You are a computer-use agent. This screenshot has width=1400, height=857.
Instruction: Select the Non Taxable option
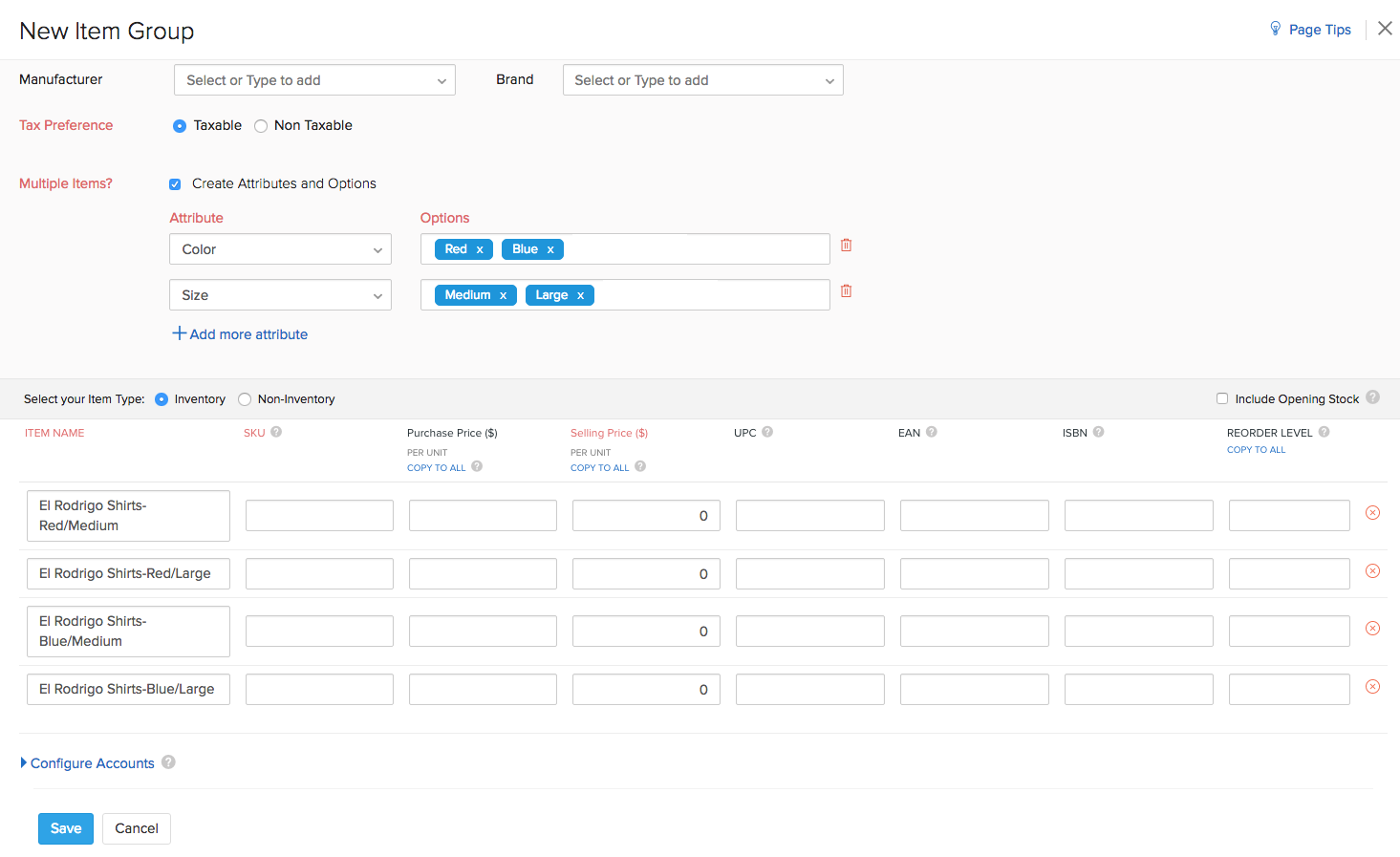click(x=260, y=125)
